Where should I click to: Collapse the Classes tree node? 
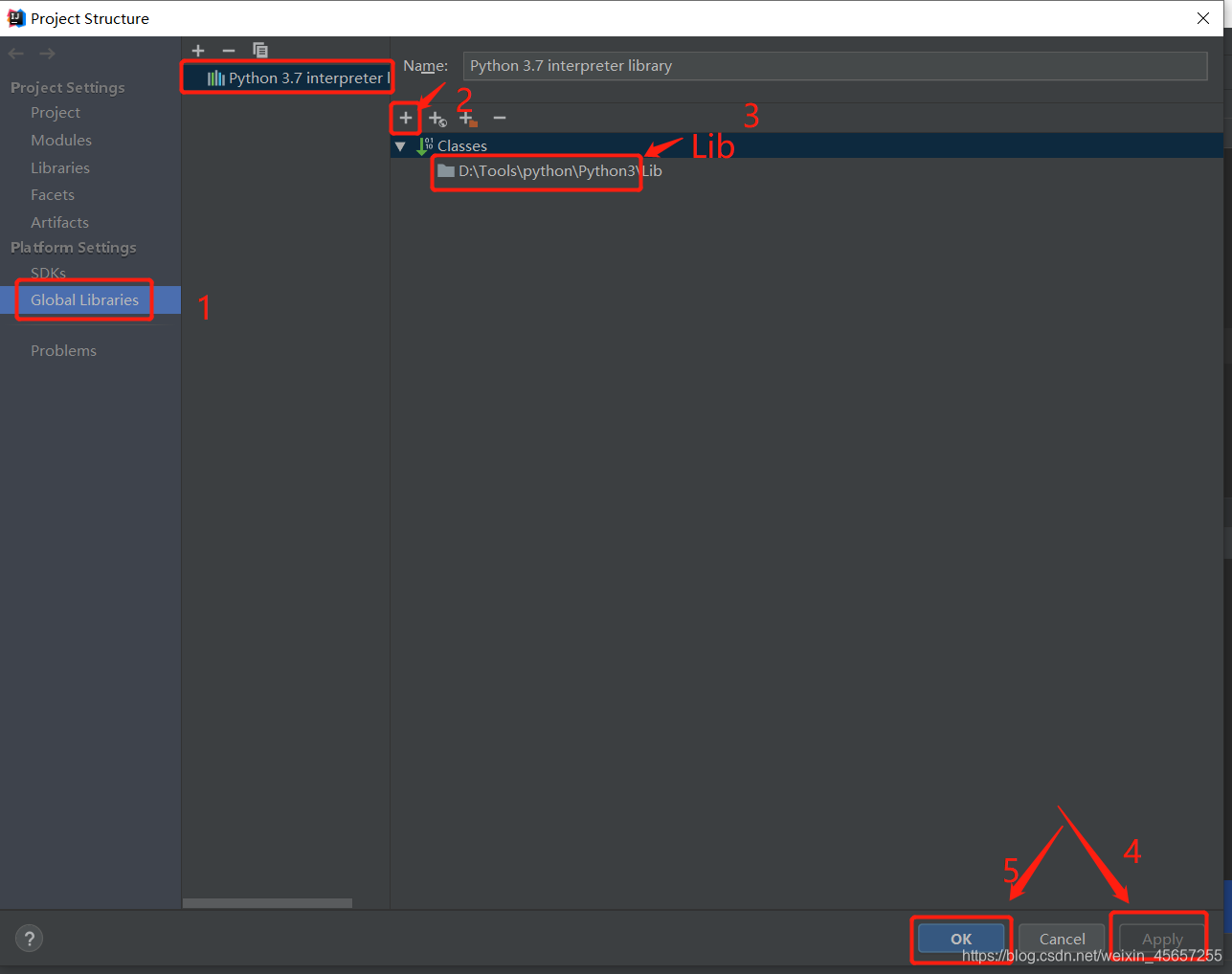pyautogui.click(x=400, y=146)
